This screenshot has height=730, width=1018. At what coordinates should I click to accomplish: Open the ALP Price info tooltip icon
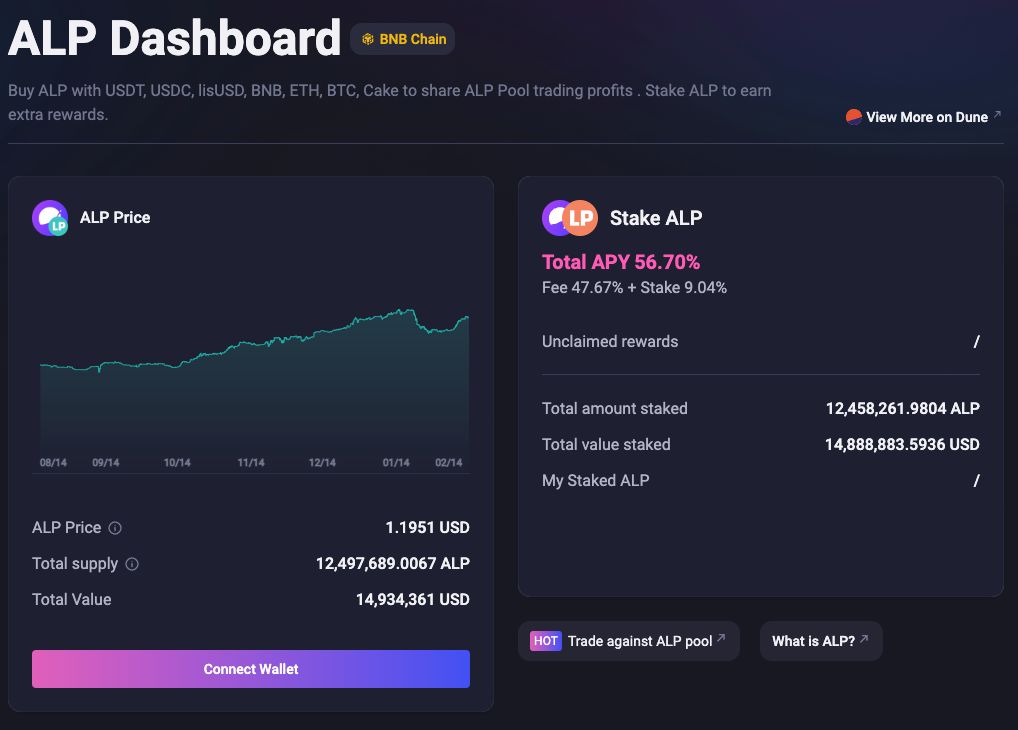(113, 528)
